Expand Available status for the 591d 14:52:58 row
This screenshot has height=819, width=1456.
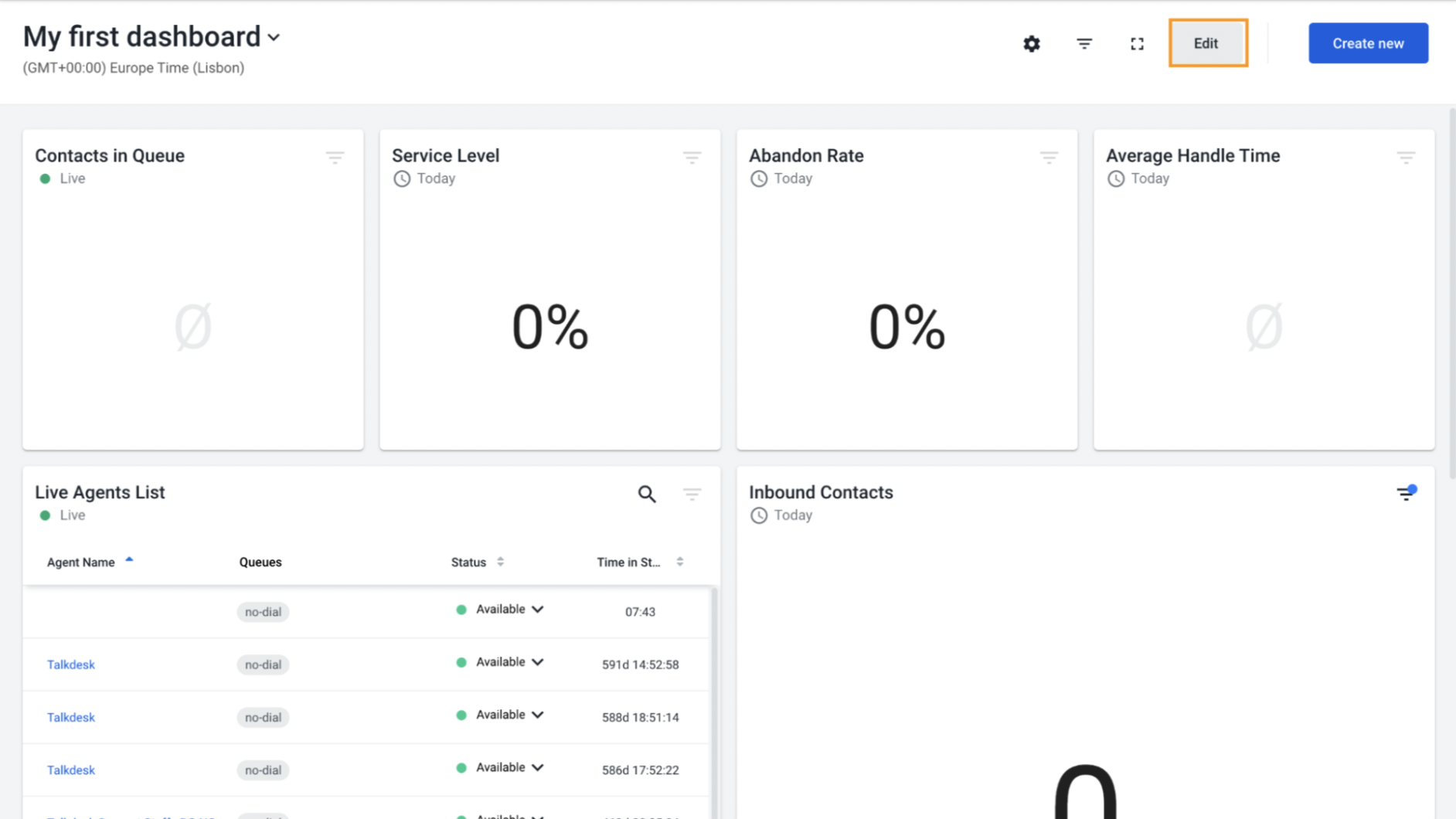pos(538,662)
